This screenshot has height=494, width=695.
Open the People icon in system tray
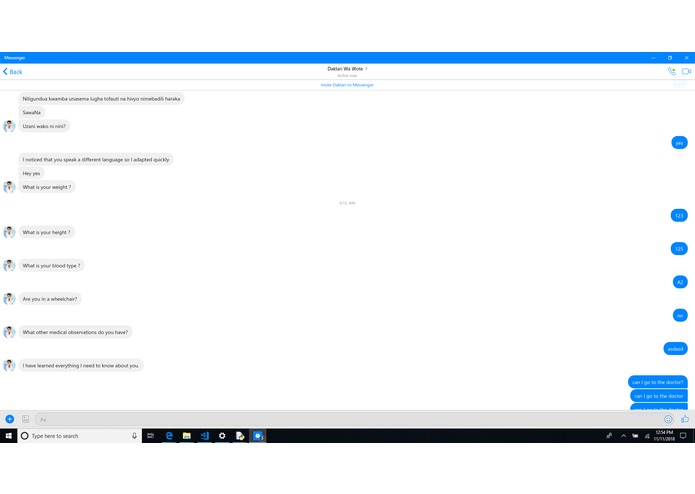pyautogui.click(x=609, y=436)
